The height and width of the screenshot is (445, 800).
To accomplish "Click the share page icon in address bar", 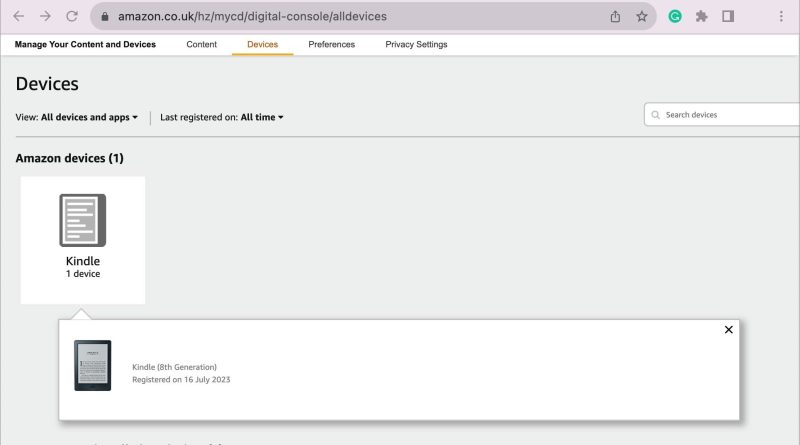I will pyautogui.click(x=615, y=16).
